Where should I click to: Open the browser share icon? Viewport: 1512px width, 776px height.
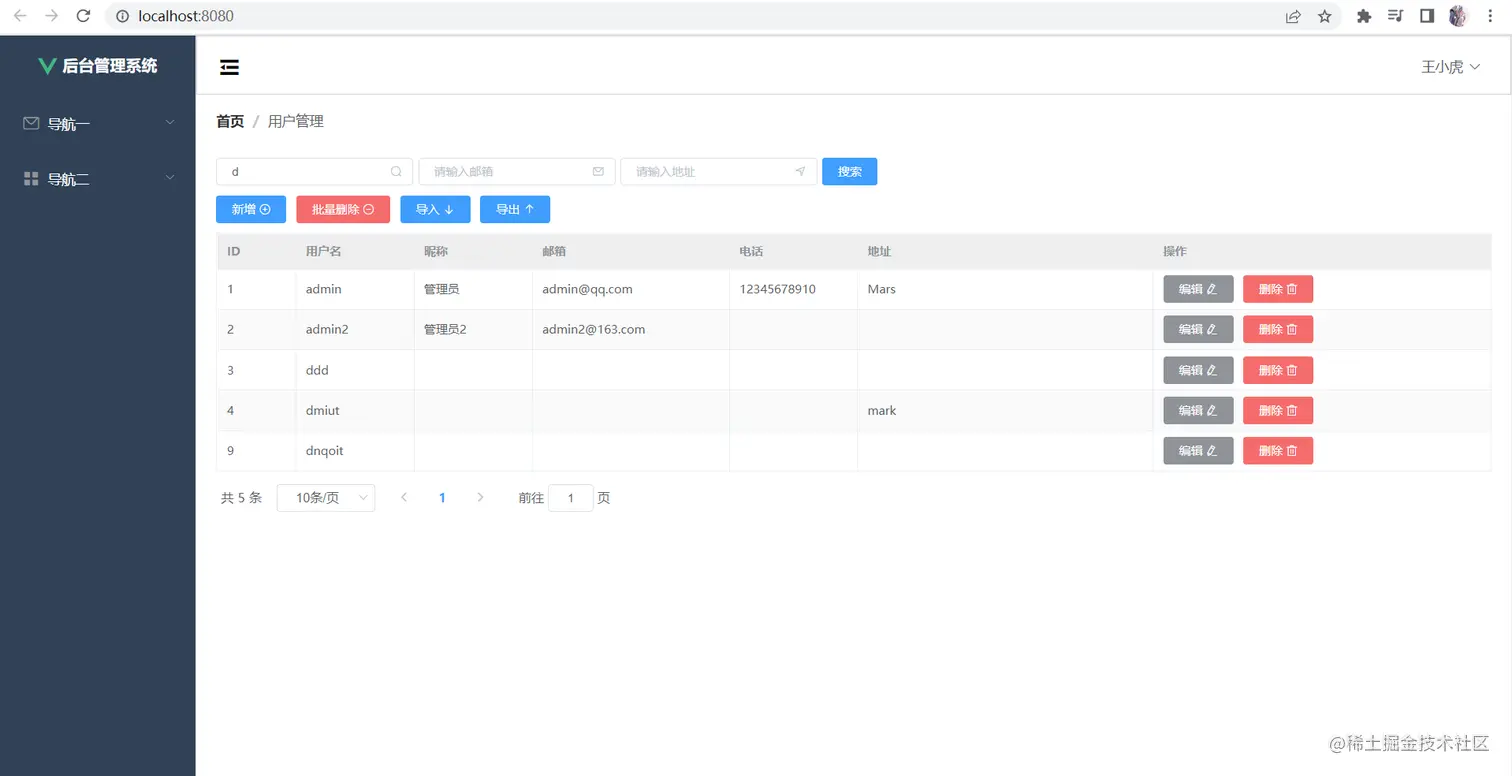tap(1293, 16)
